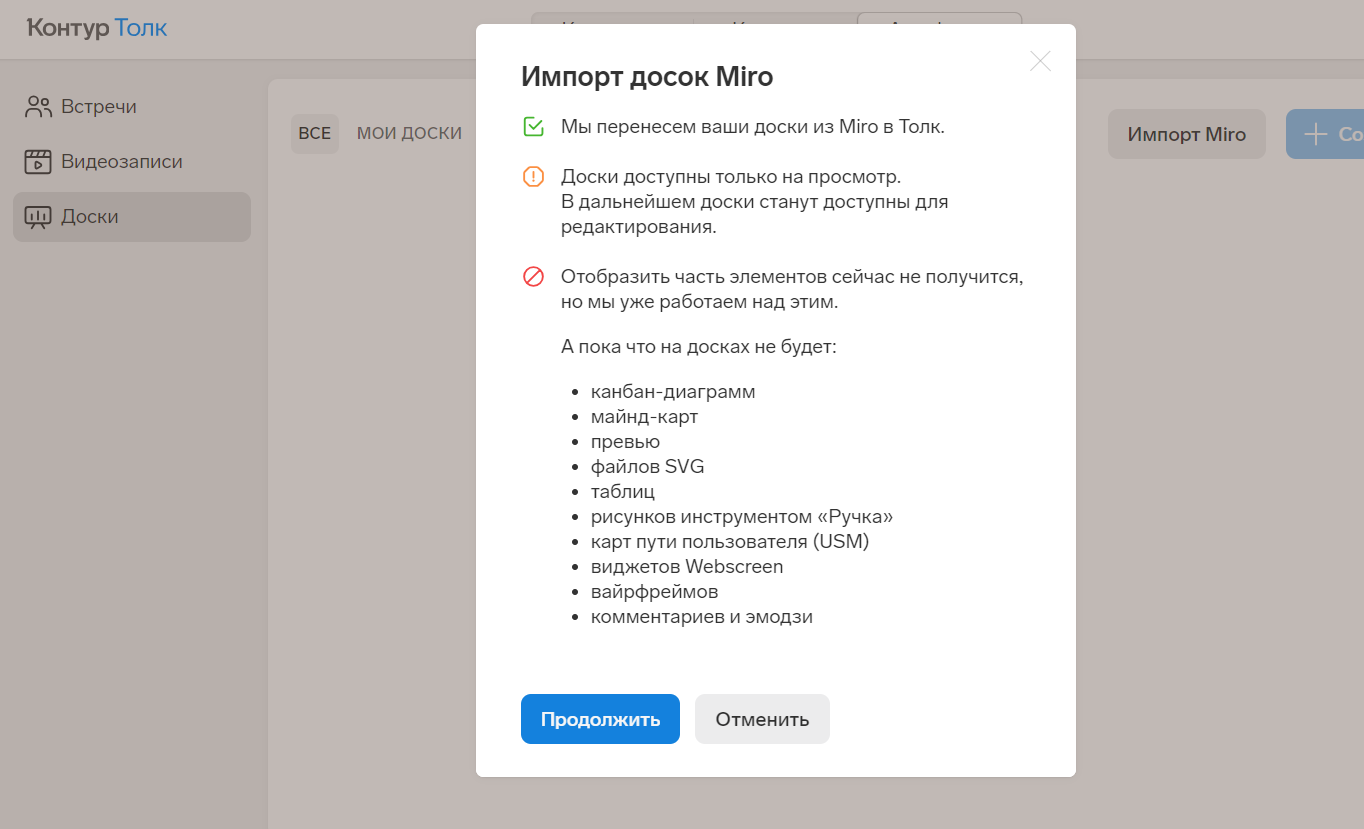The width and height of the screenshot is (1364, 829).
Task: Click the text майнд-карт
Action: pos(644,417)
